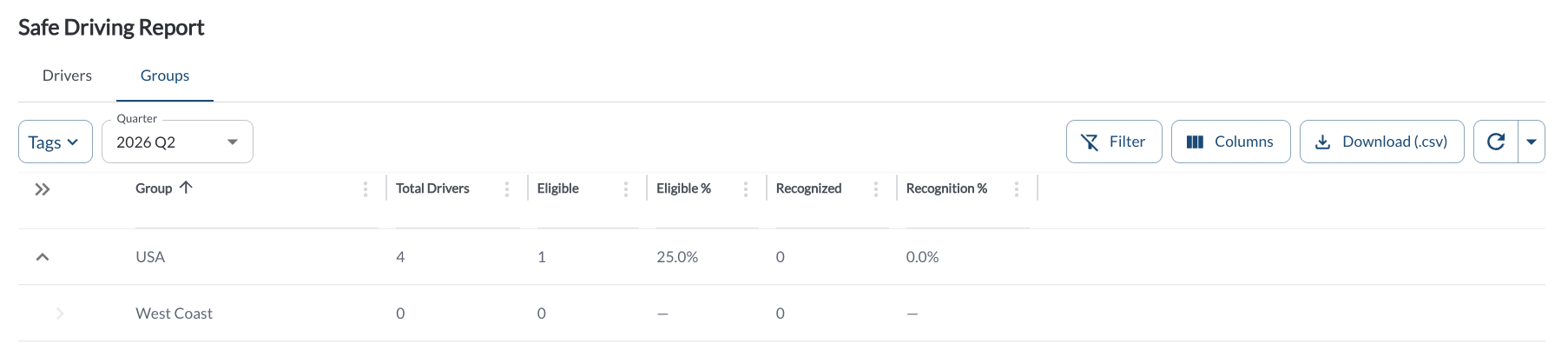Open the Columns chooser button
This screenshot has width=1568, height=363.
(x=1230, y=142)
